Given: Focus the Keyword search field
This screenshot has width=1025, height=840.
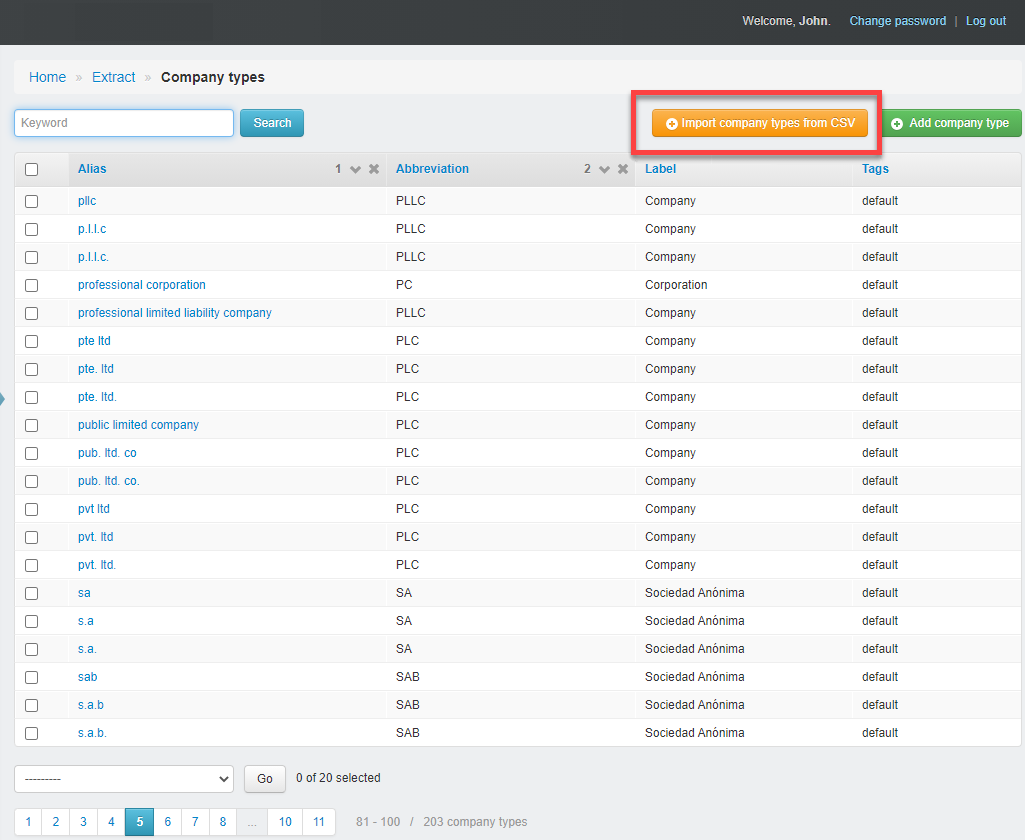Looking at the screenshot, I should click(124, 123).
